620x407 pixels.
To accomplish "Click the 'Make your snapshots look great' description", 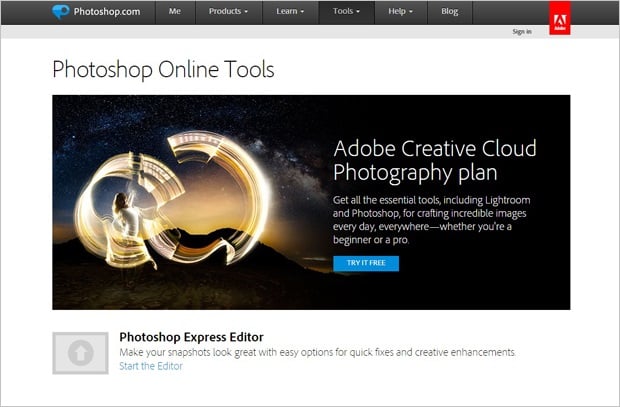I will point(318,352).
